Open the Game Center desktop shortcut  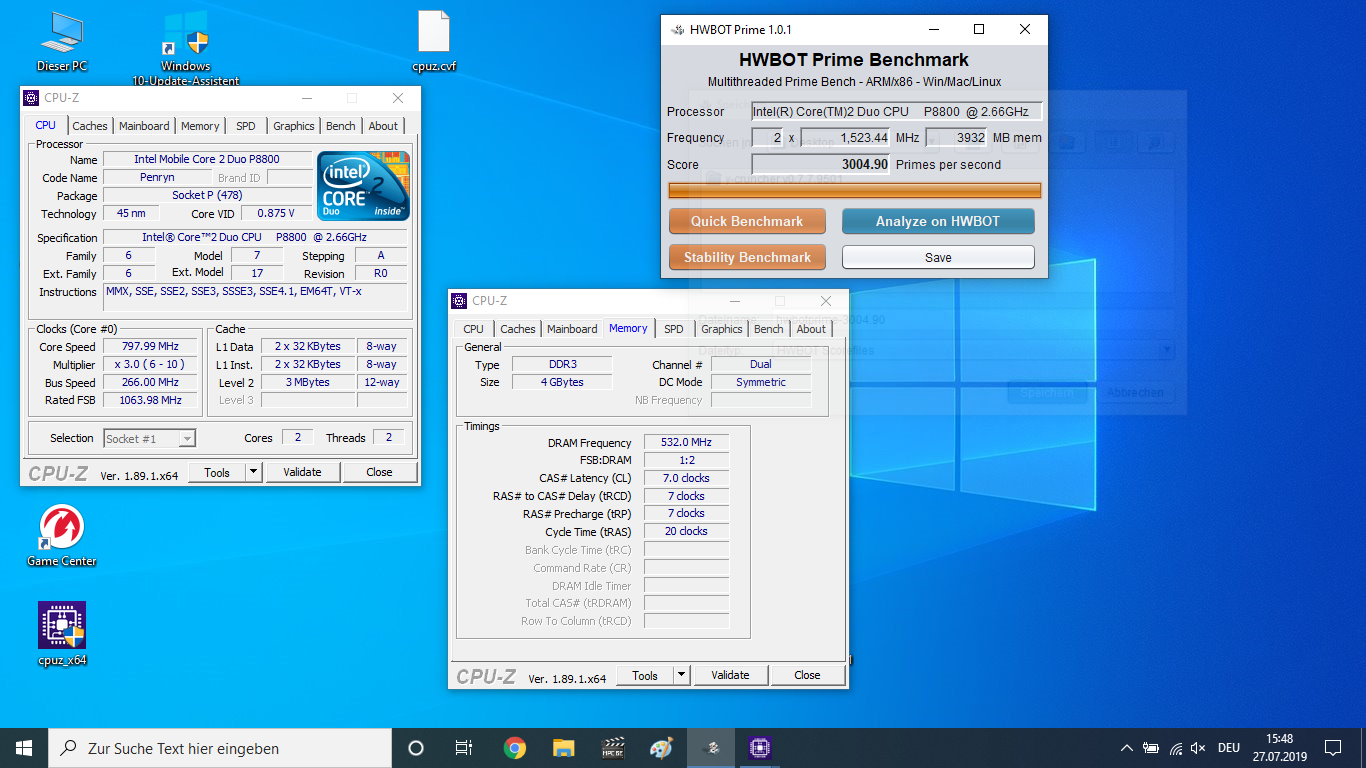point(62,535)
